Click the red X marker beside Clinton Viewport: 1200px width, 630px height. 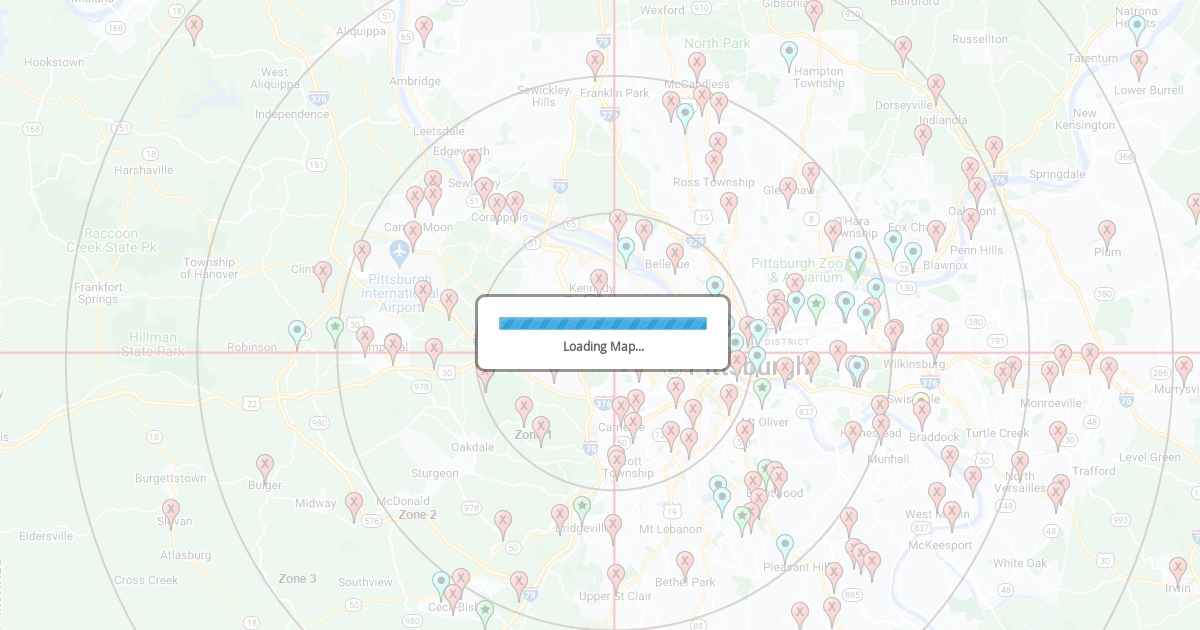[323, 273]
